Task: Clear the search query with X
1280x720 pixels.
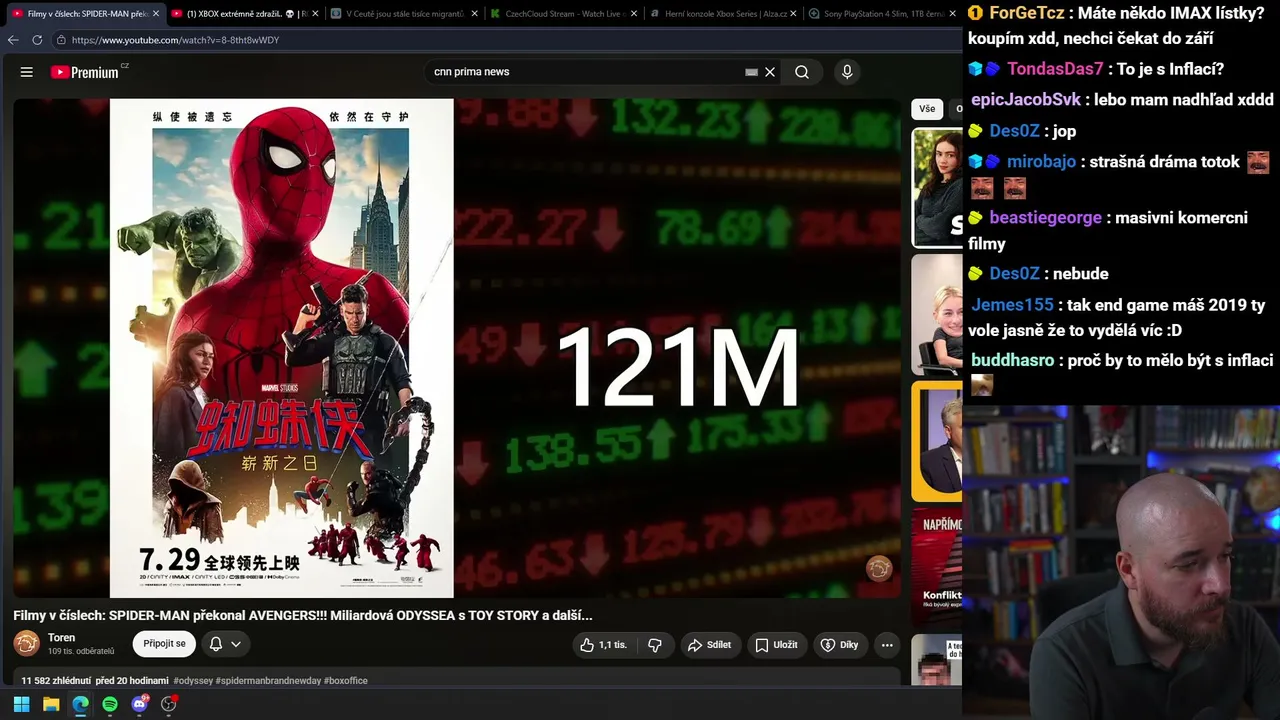Action: 770,72
